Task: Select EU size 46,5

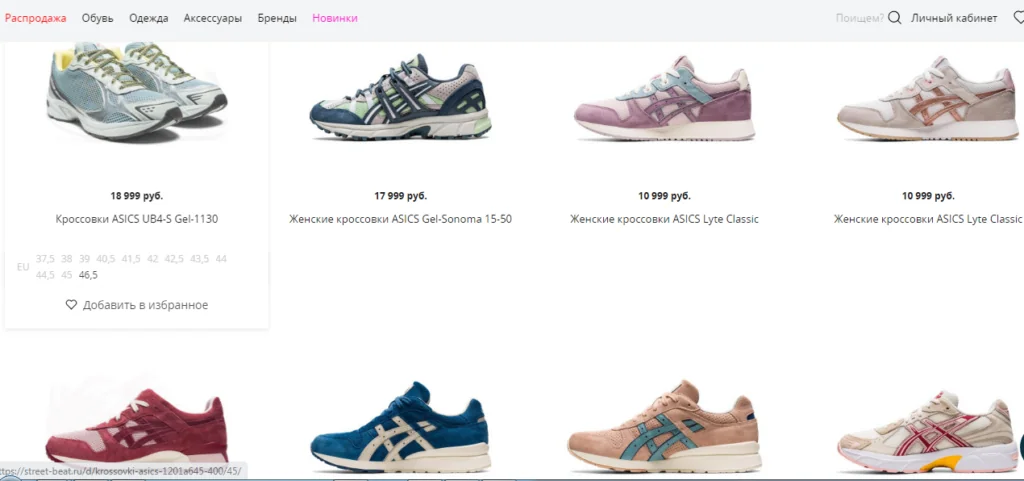Action: 88,275
